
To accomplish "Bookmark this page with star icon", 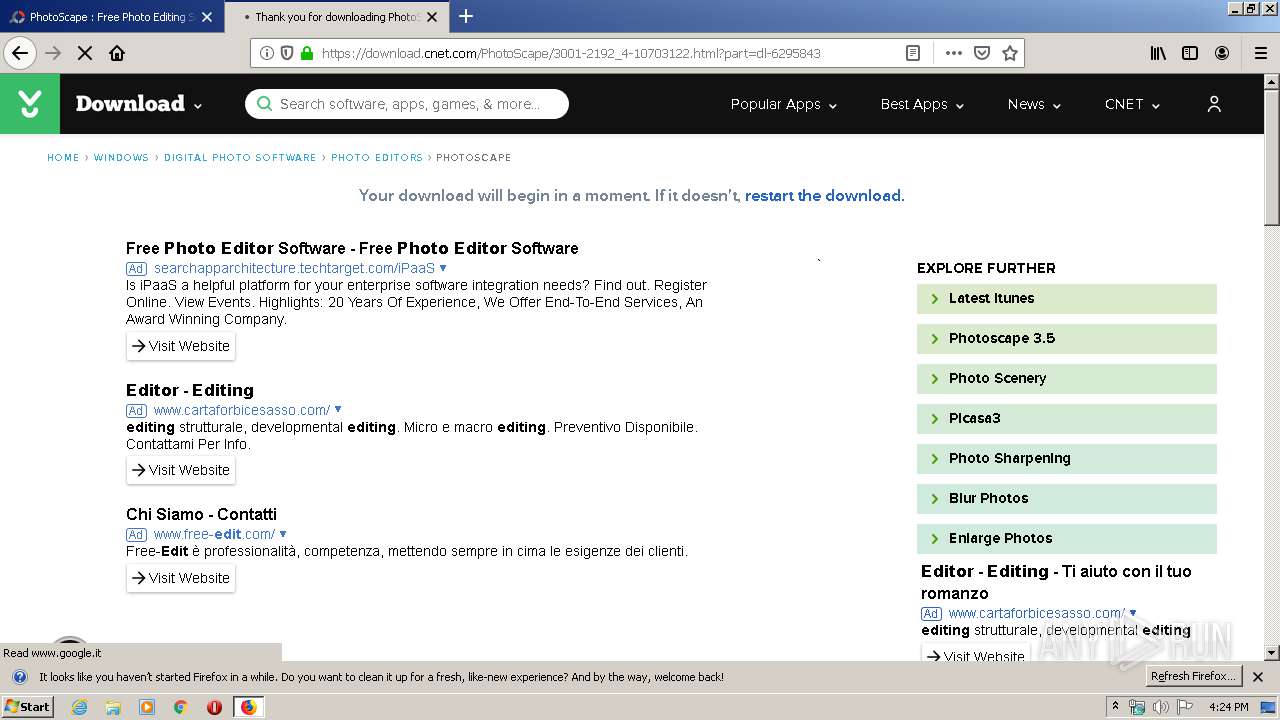I will pos(1010,53).
